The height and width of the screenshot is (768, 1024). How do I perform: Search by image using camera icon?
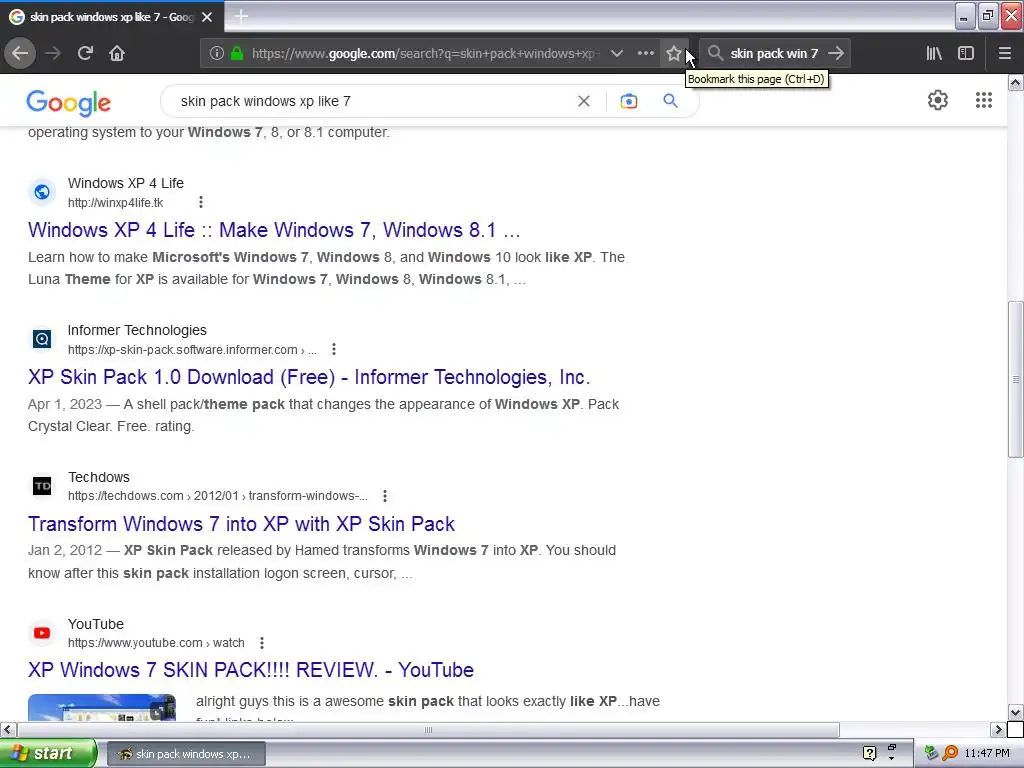pyautogui.click(x=628, y=101)
